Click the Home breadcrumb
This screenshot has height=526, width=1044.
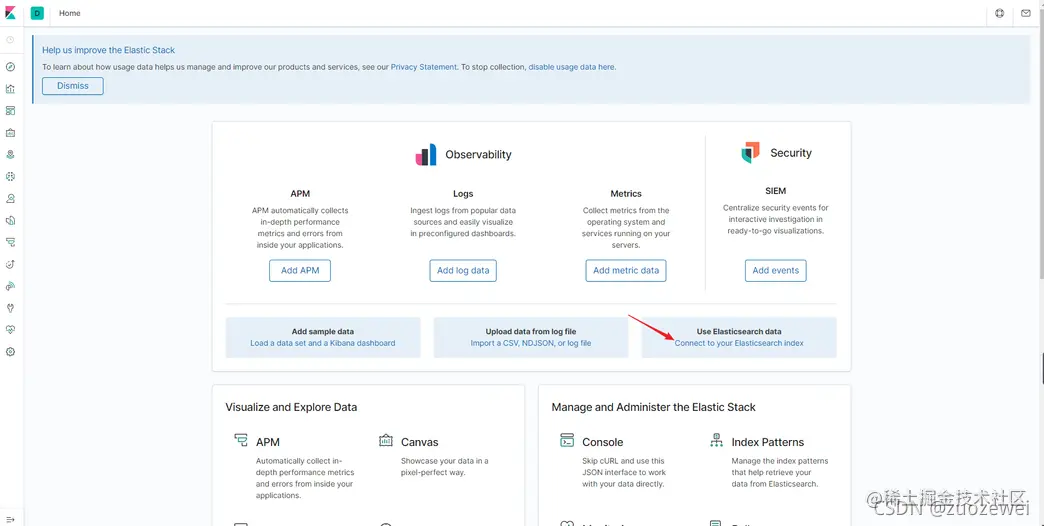click(x=70, y=13)
